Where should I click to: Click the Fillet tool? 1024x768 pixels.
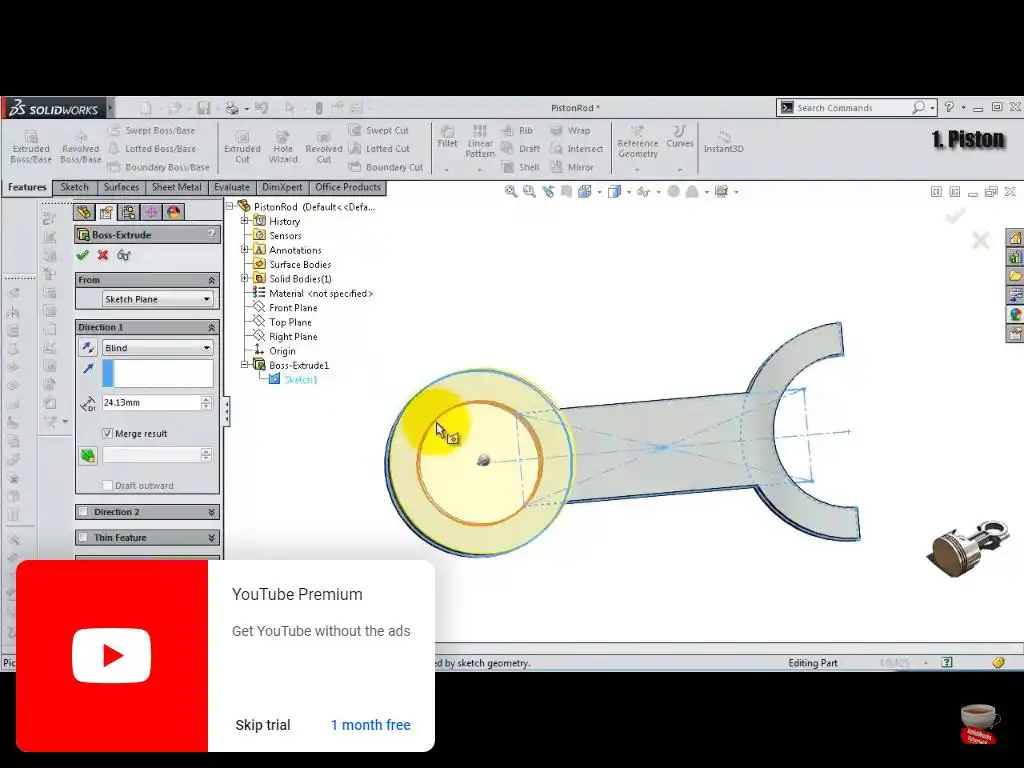[447, 137]
